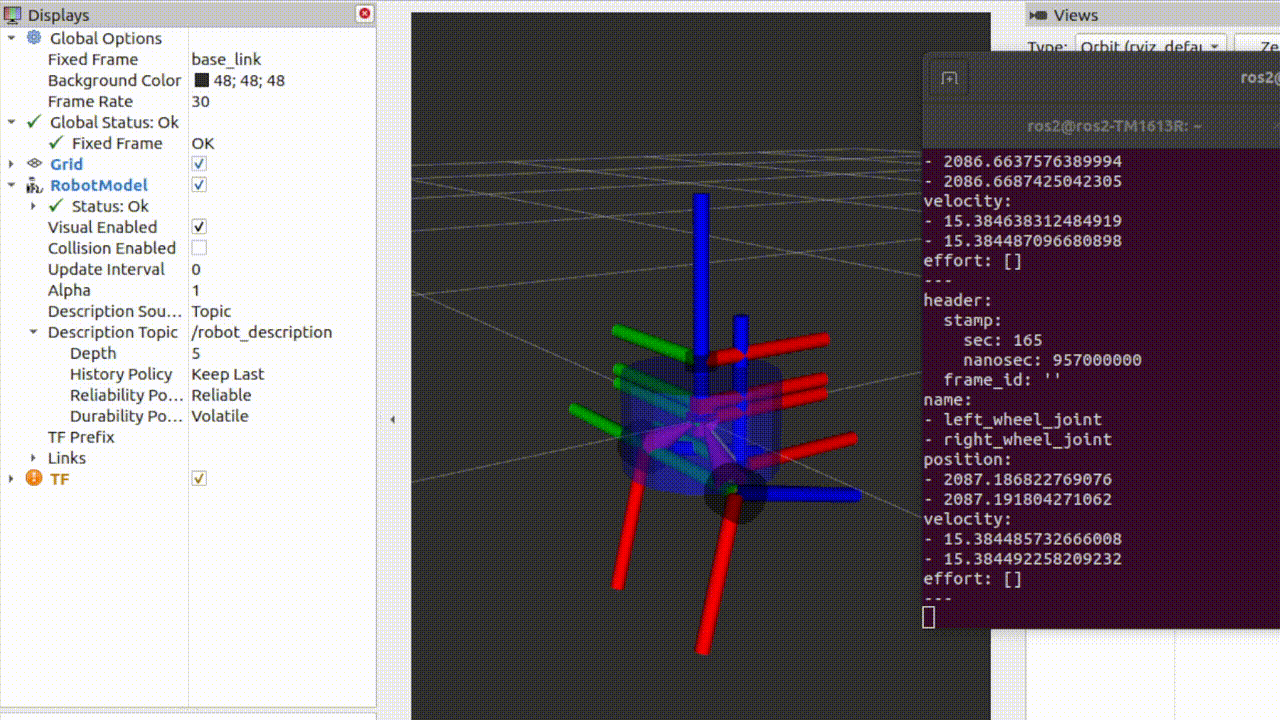Image resolution: width=1280 pixels, height=720 pixels.
Task: Close the Displays panel with red X
Action: [365, 14]
